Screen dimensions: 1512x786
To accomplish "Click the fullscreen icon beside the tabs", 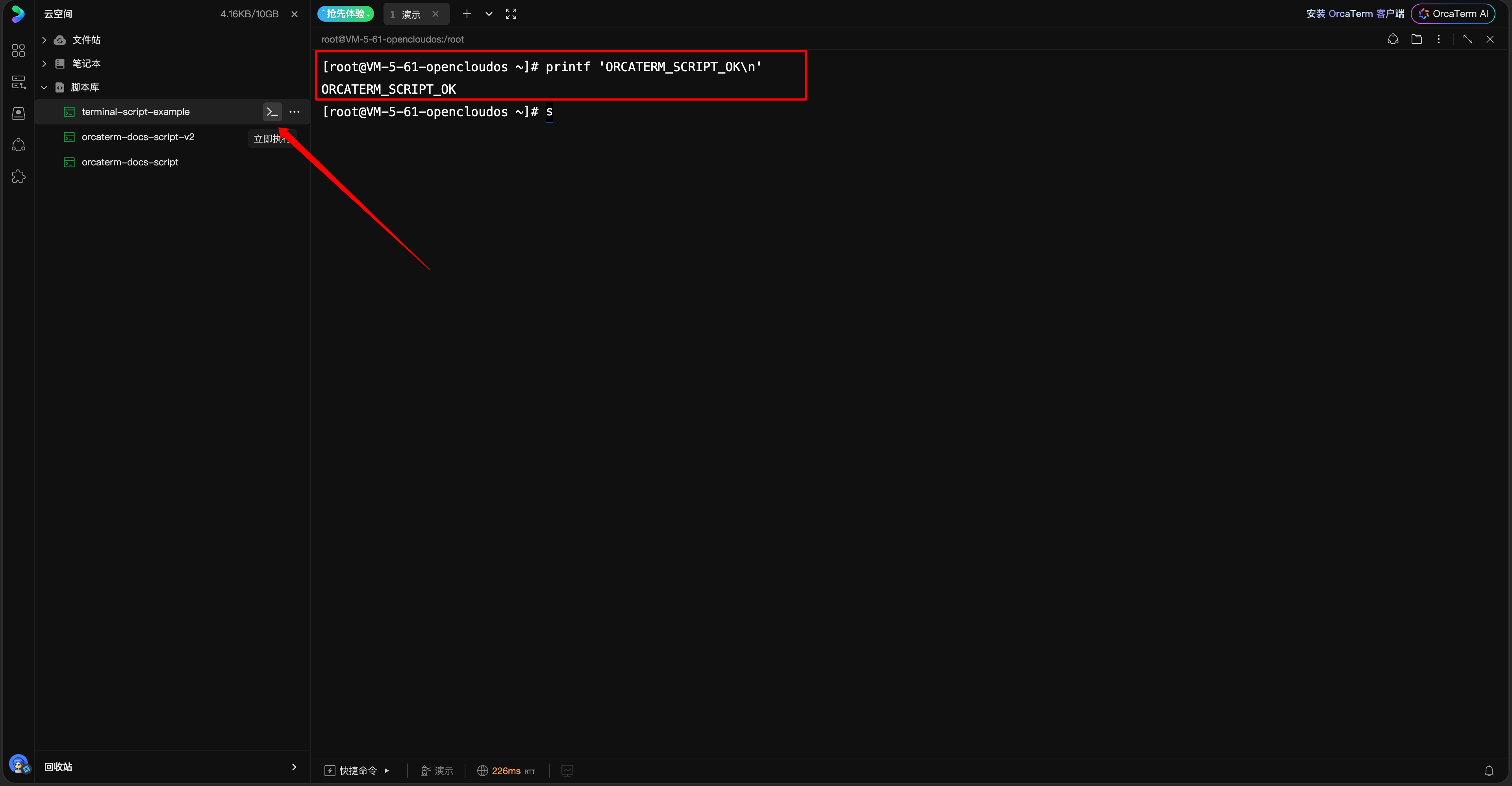I will (x=511, y=14).
